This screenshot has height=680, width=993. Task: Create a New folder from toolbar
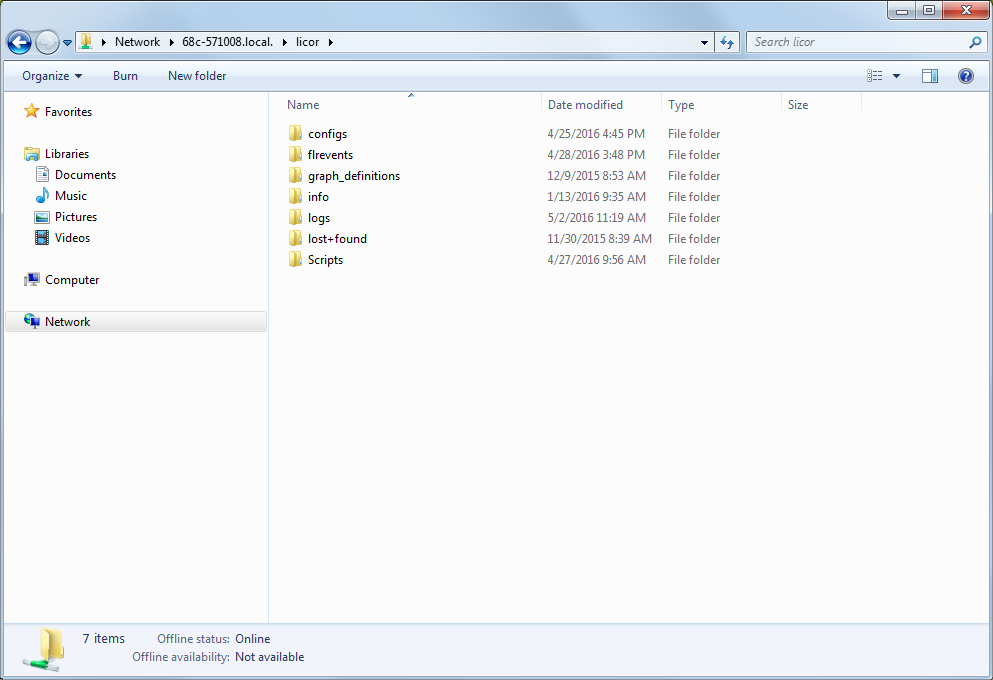click(197, 76)
